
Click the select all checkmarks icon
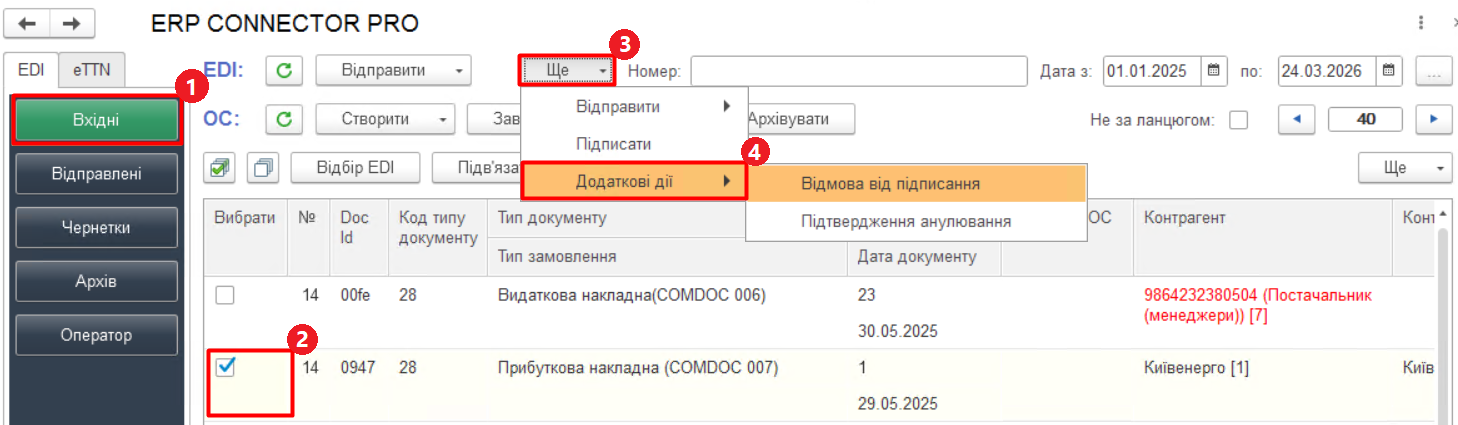click(x=219, y=167)
